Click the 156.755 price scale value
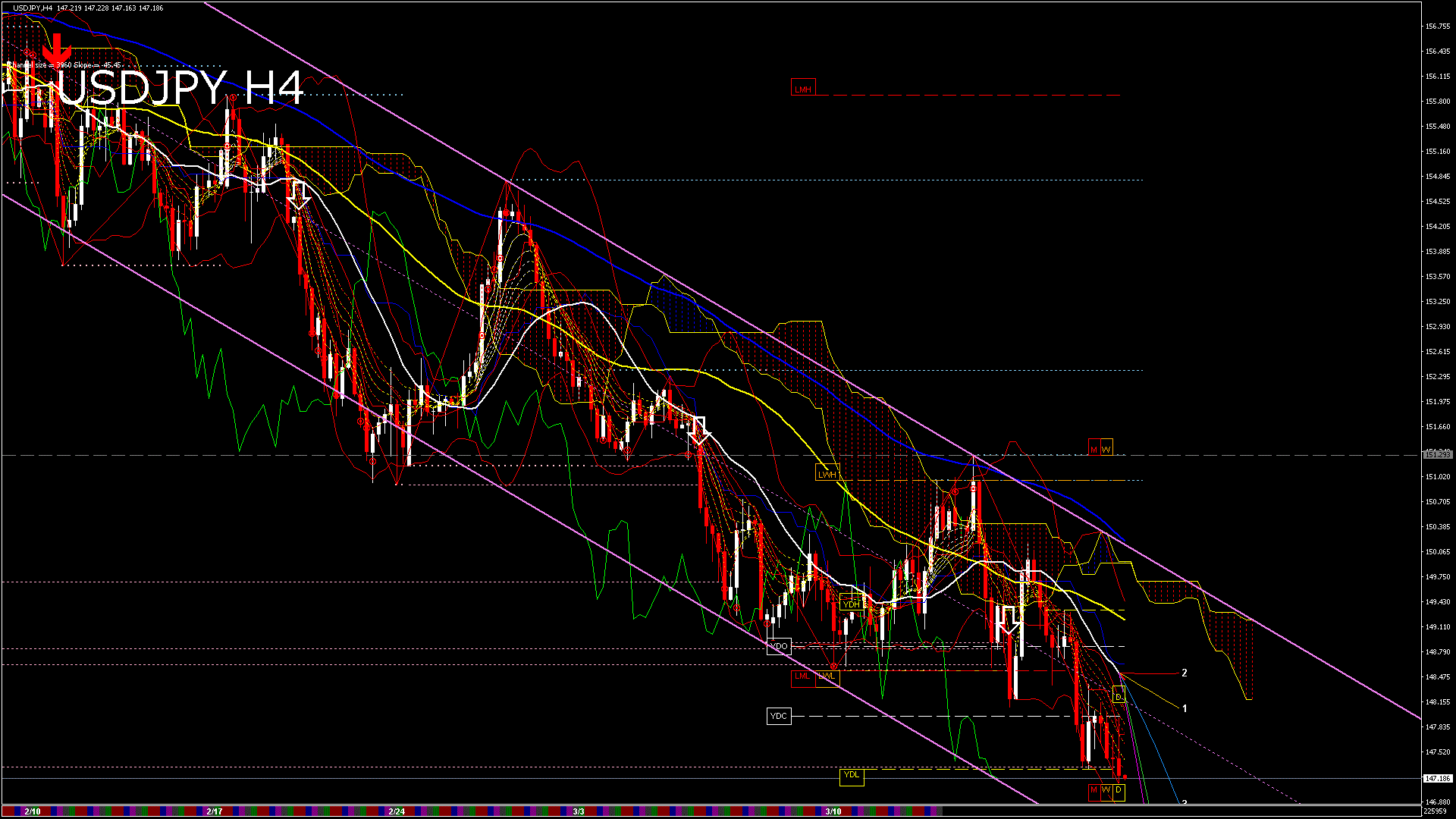Image resolution: width=1456 pixels, height=819 pixels. pyautogui.click(x=1438, y=26)
